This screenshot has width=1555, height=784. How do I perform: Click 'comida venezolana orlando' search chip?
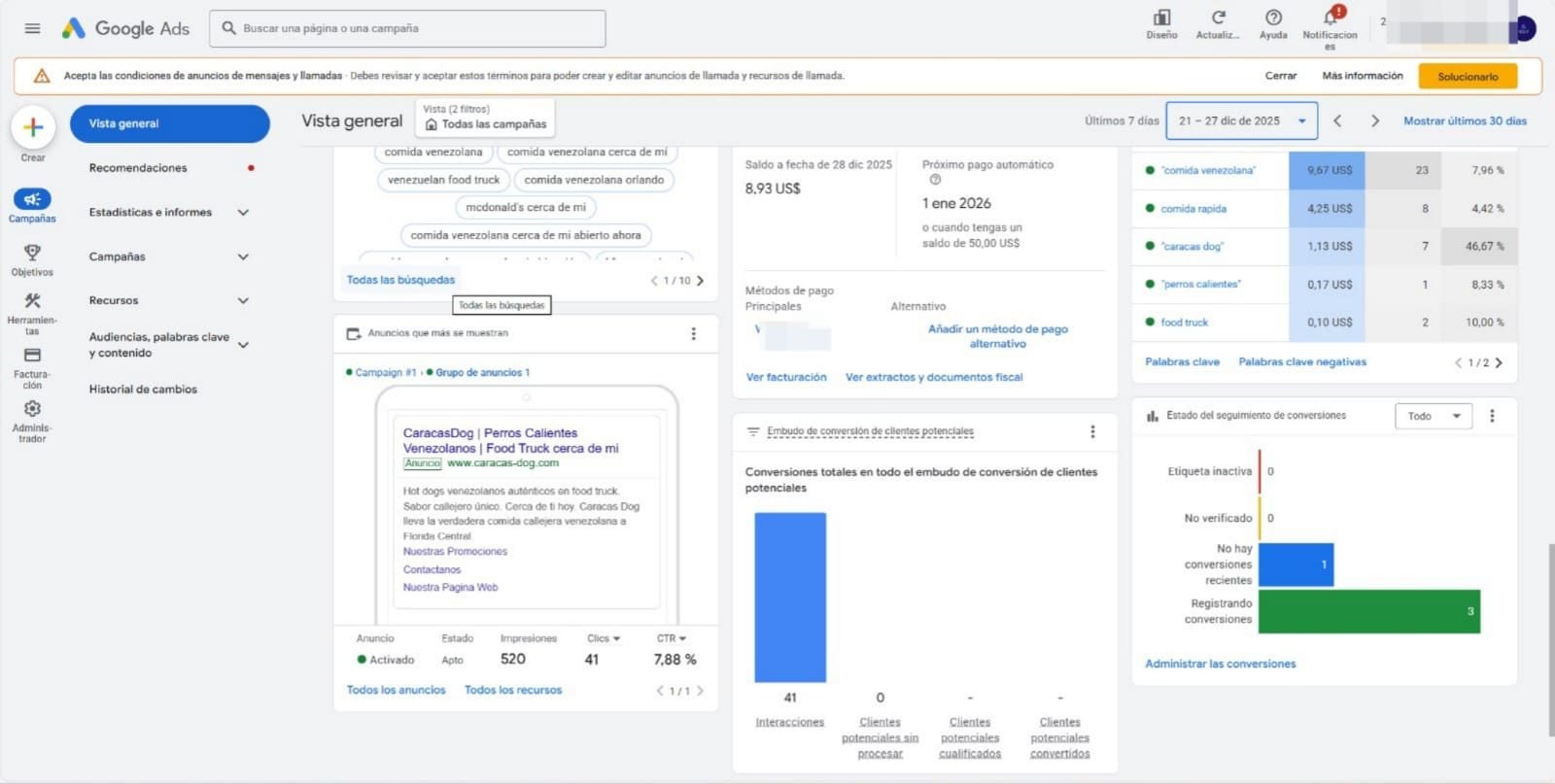tap(594, 180)
